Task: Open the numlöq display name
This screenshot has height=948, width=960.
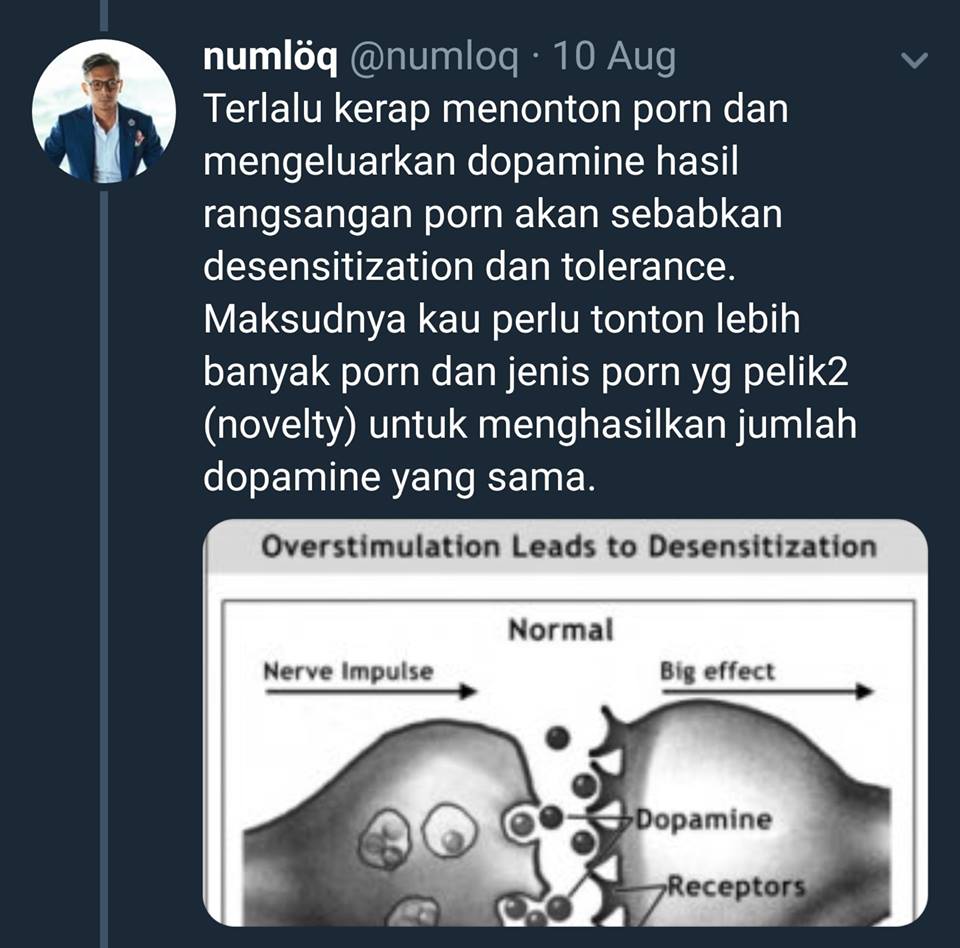Action: coord(270,58)
